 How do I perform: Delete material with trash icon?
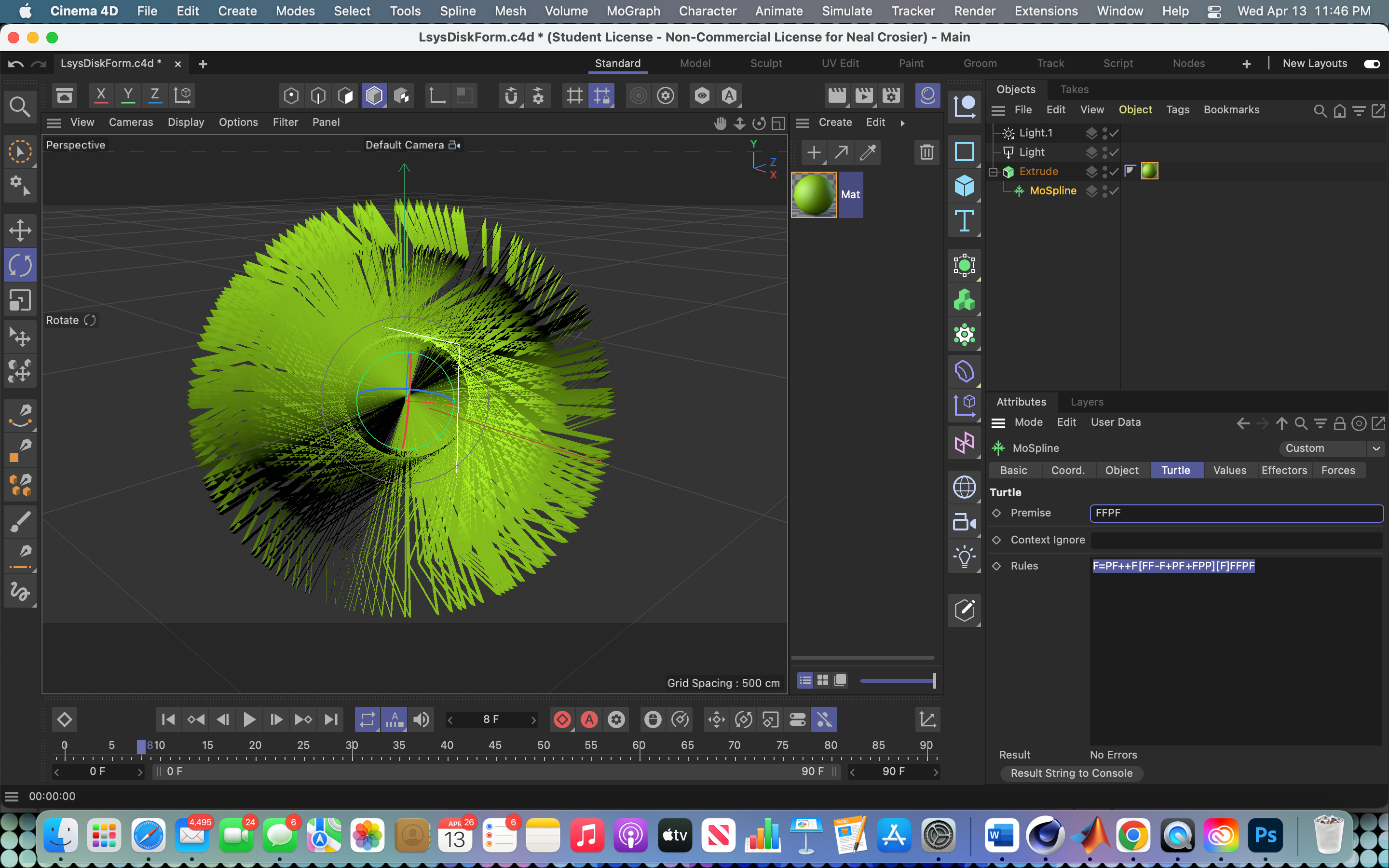[x=926, y=152]
